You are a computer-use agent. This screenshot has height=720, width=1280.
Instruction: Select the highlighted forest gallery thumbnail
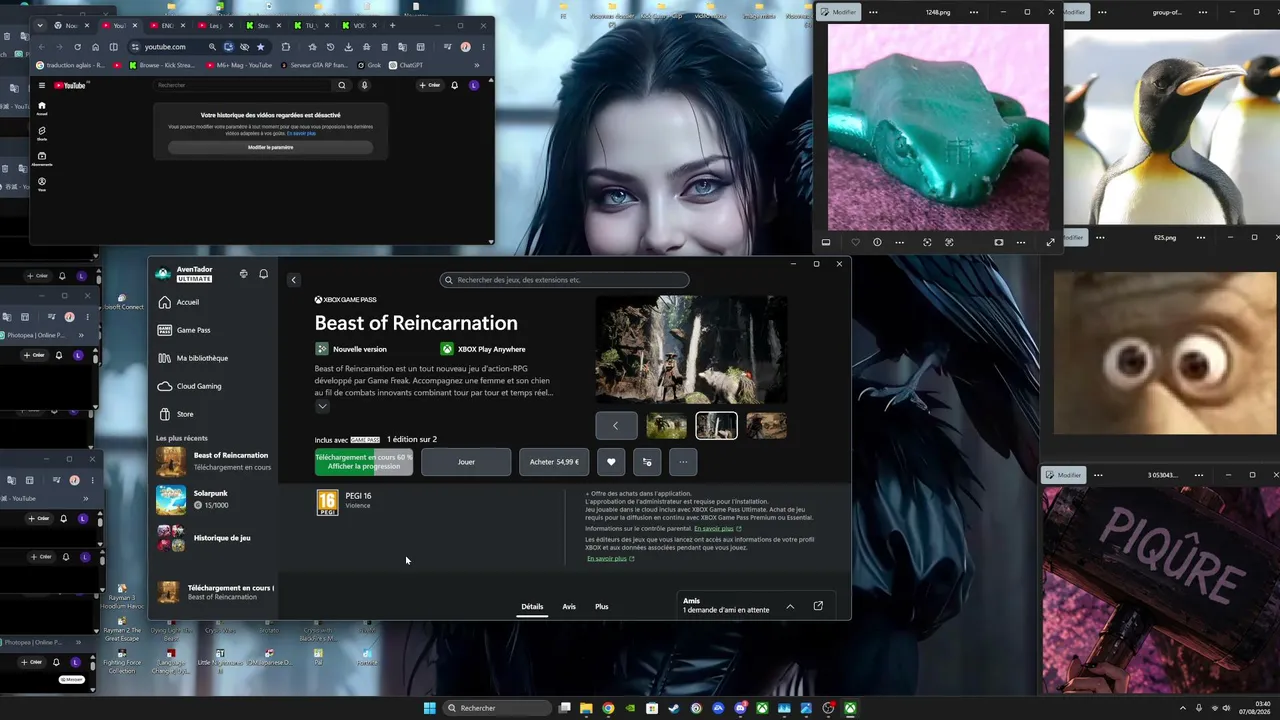716,426
